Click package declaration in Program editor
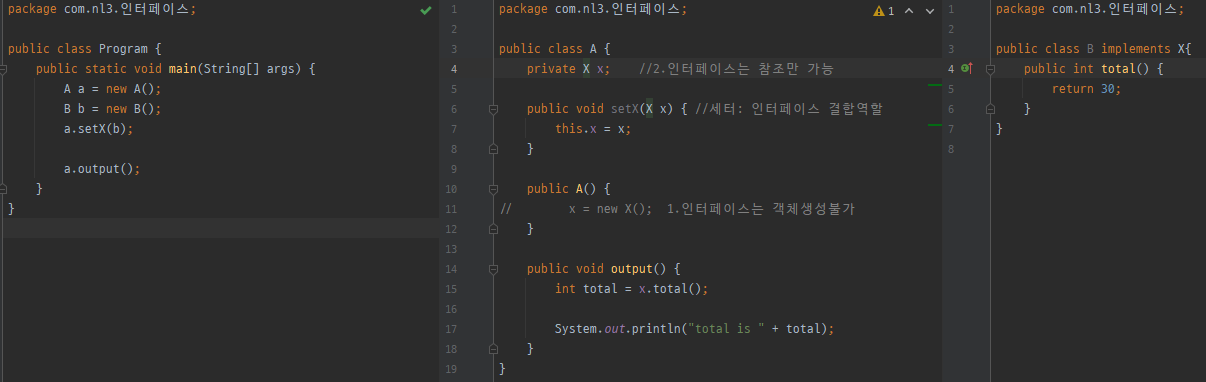This screenshot has width=1206, height=382. tap(102, 9)
